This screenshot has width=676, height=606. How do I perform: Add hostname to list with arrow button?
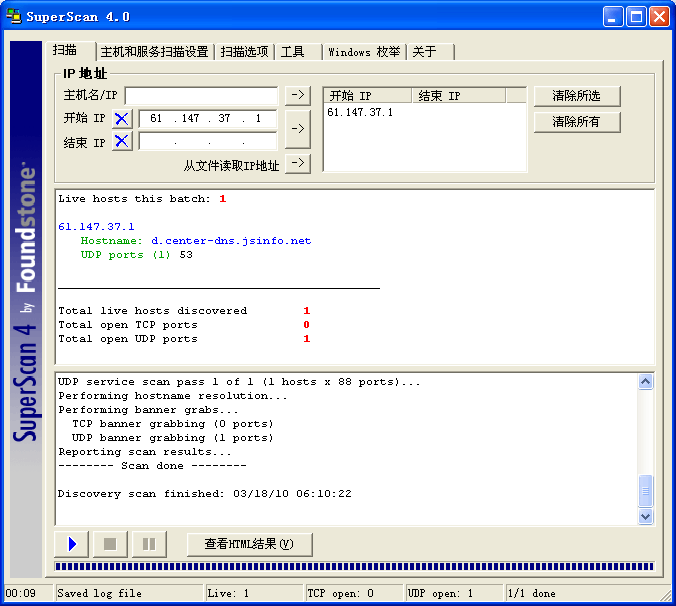coord(297,95)
